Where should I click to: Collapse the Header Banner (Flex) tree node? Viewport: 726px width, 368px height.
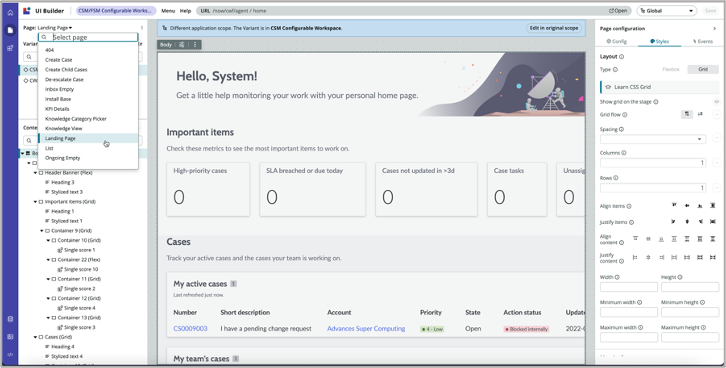click(36, 173)
